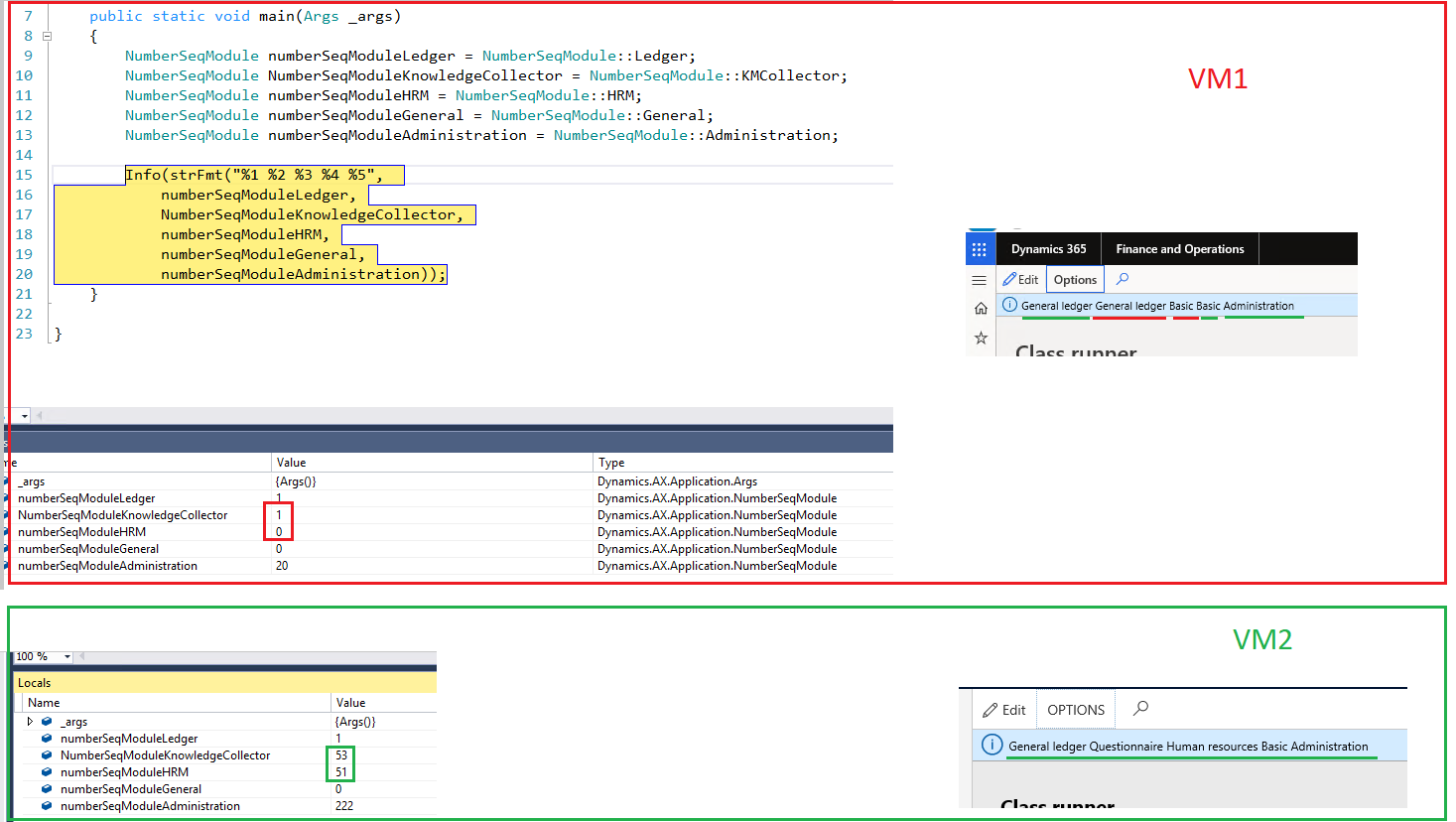Open the 100 % zoom dropdown in VM2
Image resolution: width=1456 pixels, height=822 pixels.
point(66,657)
